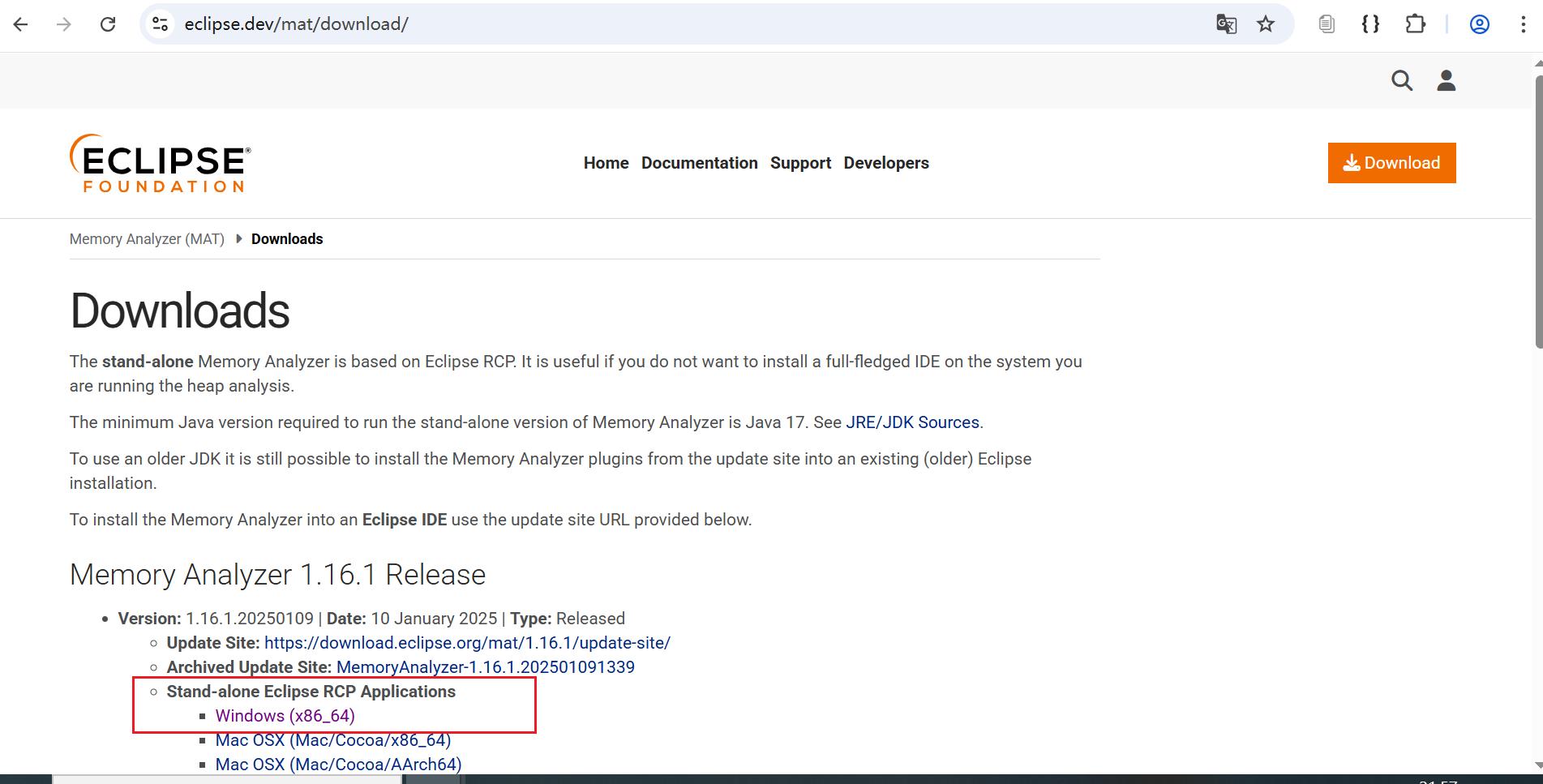Click the scrollbar down arrow
This screenshot has width=1543, height=784.
click(1538, 765)
